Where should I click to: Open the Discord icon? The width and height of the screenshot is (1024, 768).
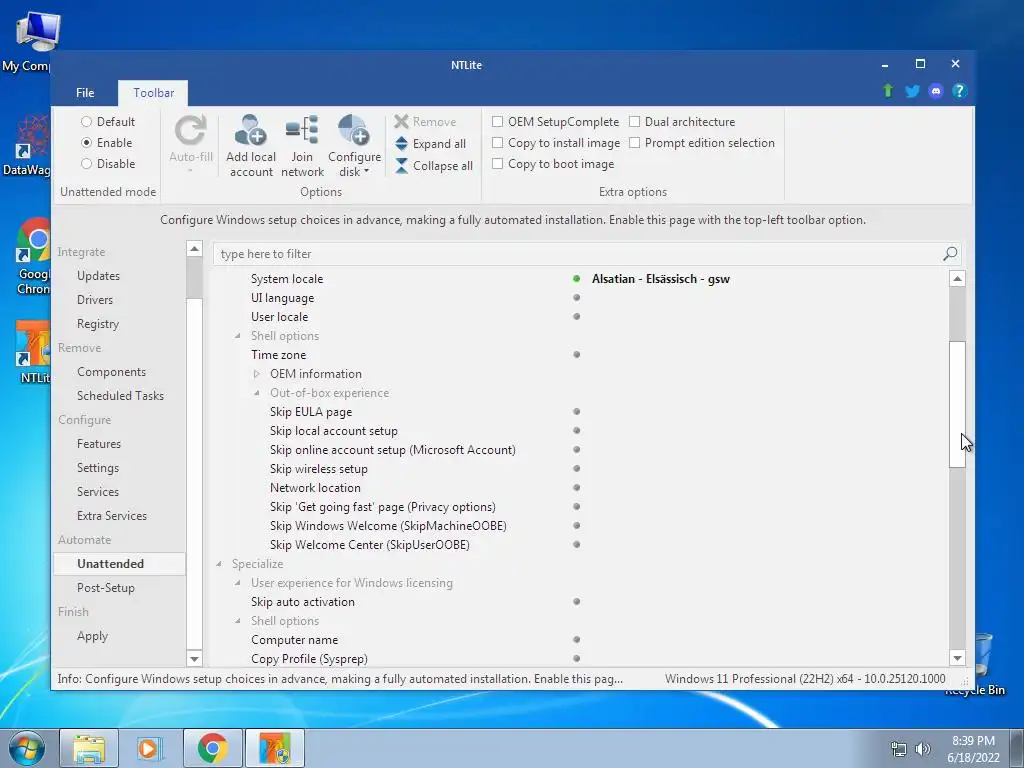(936, 91)
